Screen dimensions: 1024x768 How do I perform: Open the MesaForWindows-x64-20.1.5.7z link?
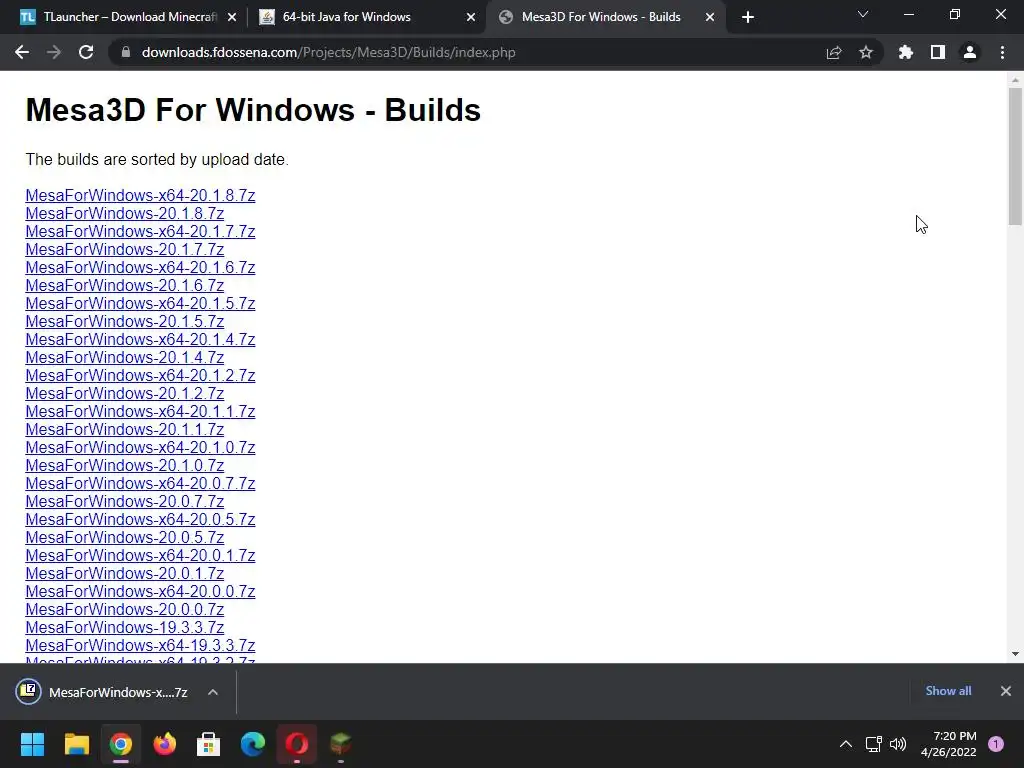click(x=140, y=304)
